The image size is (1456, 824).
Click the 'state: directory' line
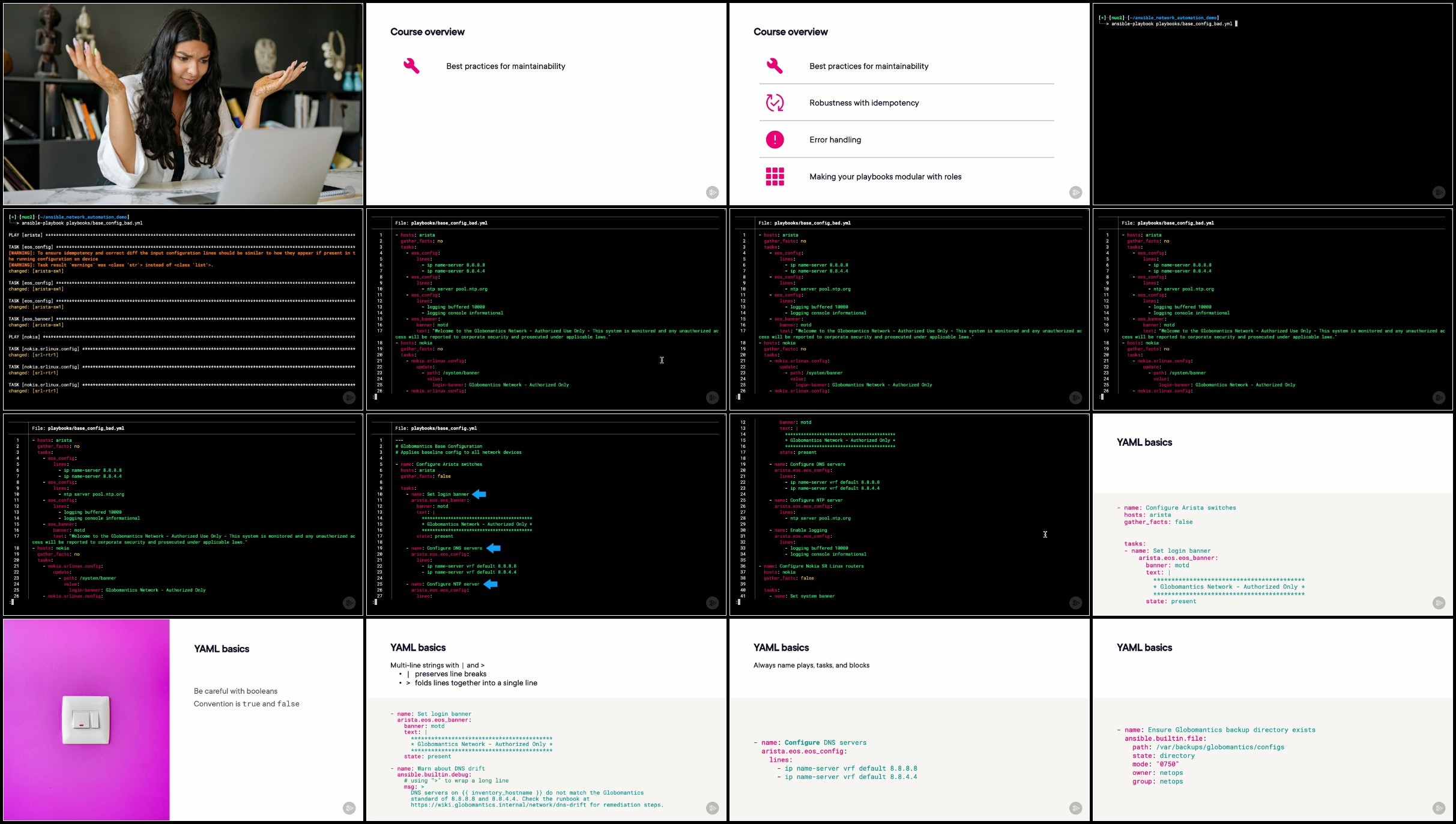click(x=1164, y=756)
